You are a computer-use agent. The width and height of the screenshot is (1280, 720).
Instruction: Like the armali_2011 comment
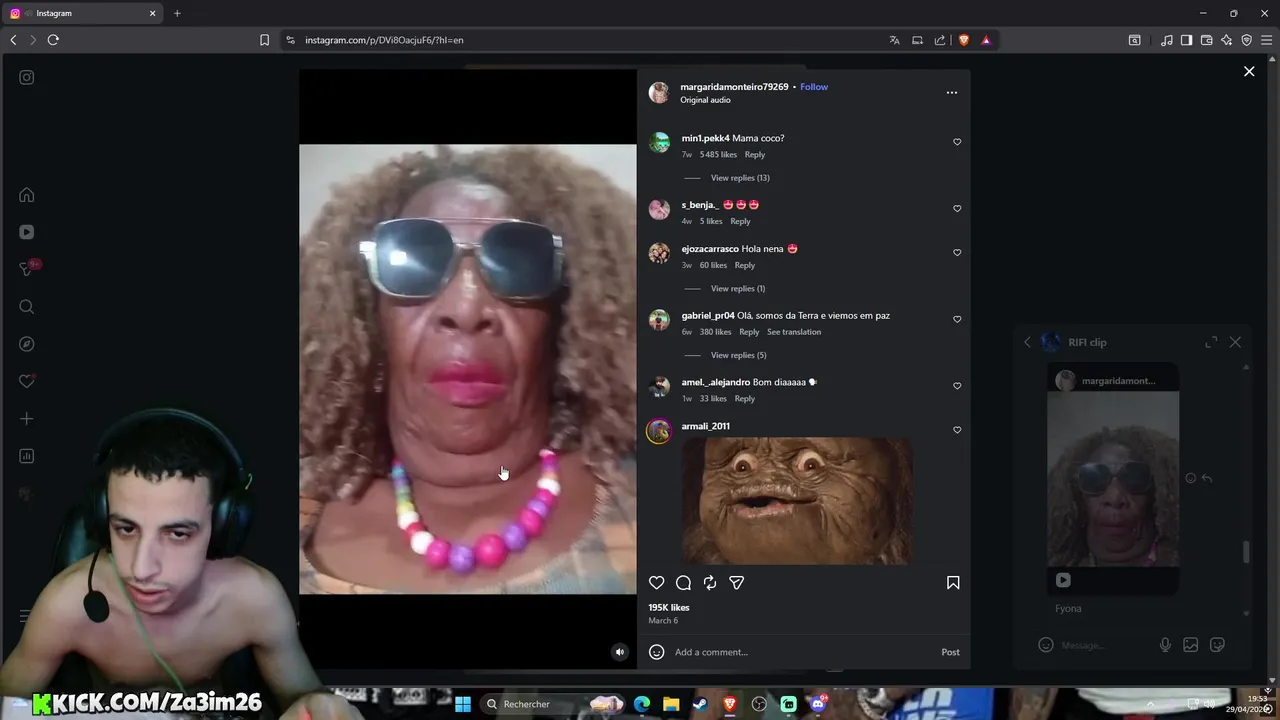pyautogui.click(x=957, y=430)
